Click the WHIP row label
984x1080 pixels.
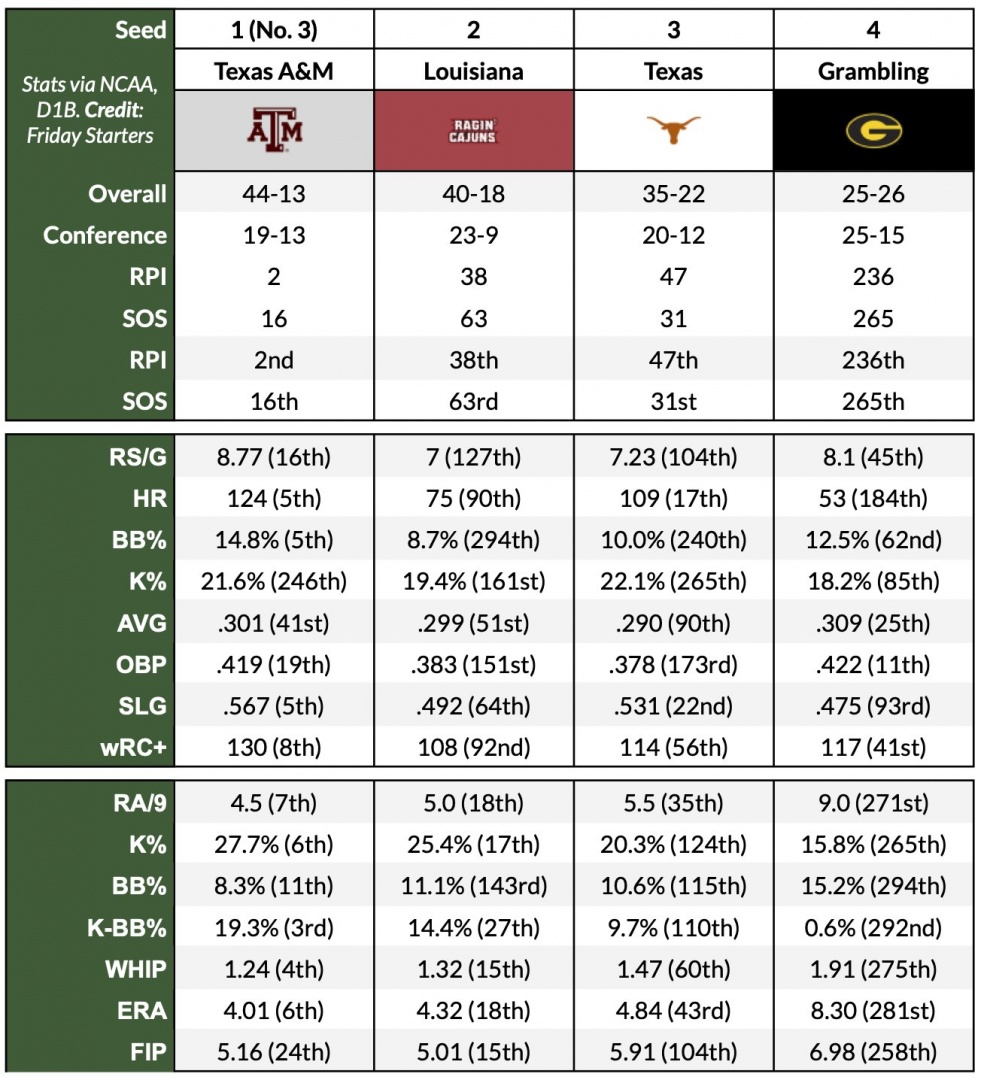135,969
